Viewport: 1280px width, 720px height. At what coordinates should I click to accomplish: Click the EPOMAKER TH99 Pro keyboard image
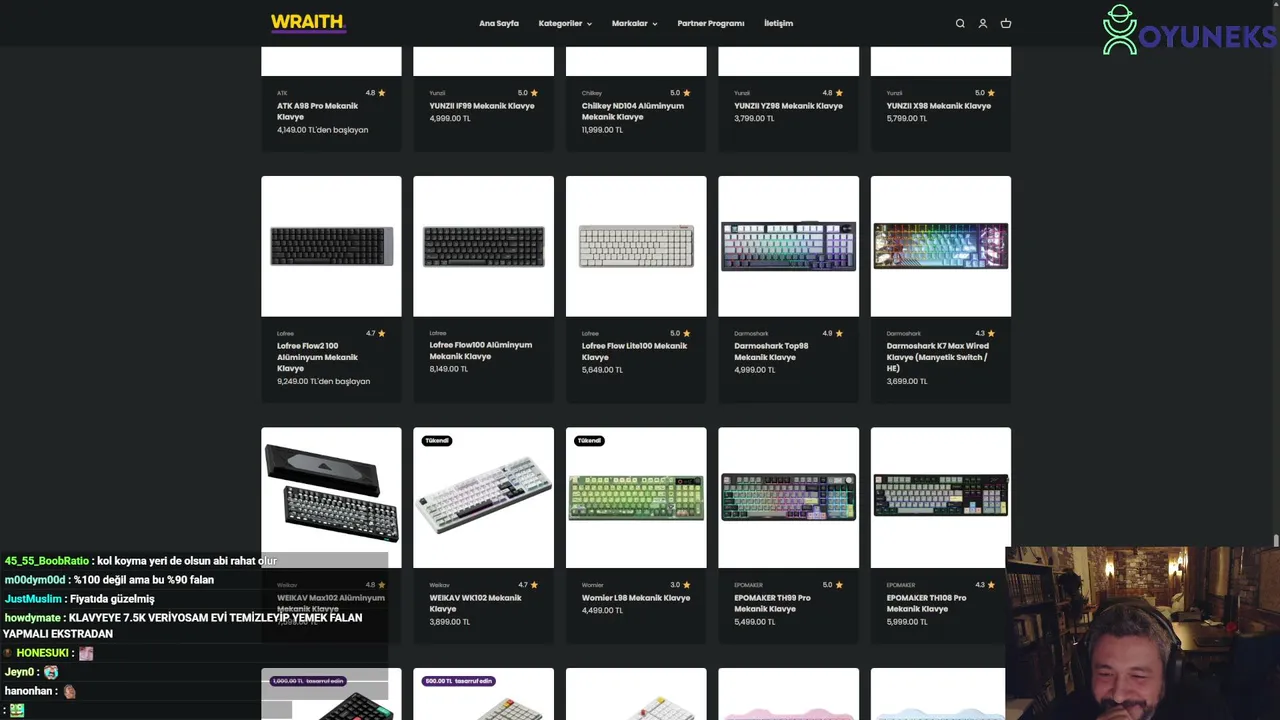pyautogui.click(x=788, y=498)
